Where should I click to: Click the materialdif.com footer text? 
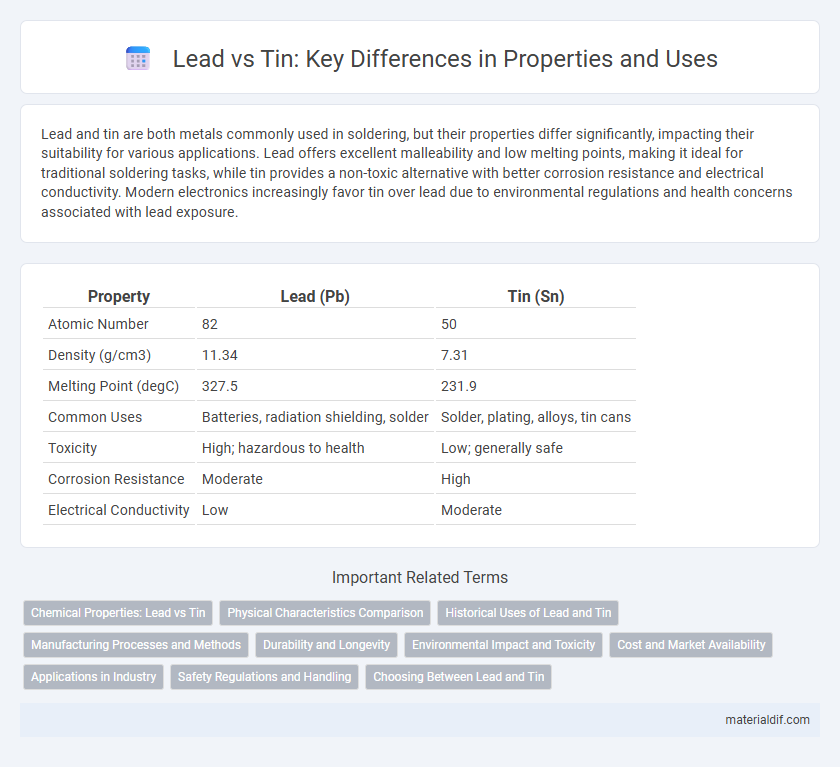[x=767, y=720]
